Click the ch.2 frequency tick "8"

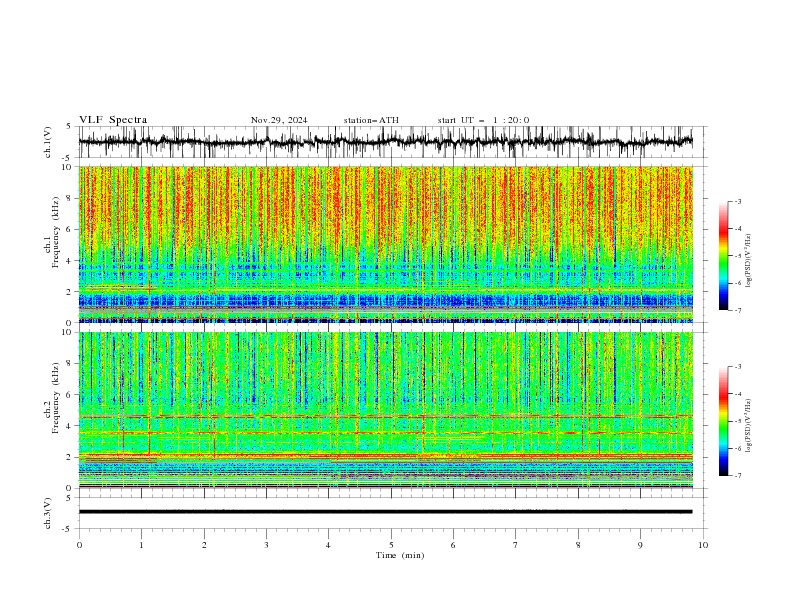tap(70, 364)
